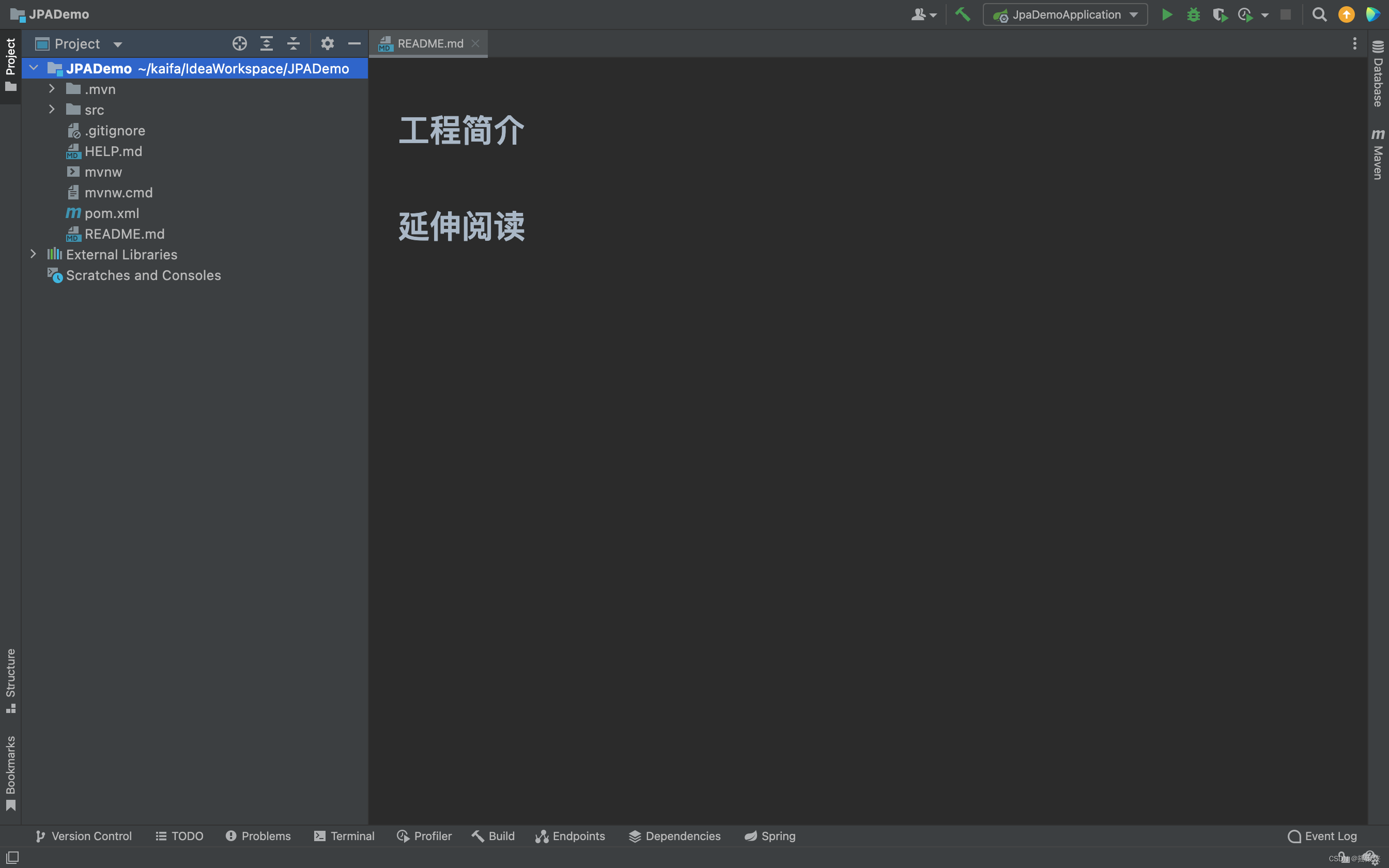Click the Stop square icon

(1286, 14)
